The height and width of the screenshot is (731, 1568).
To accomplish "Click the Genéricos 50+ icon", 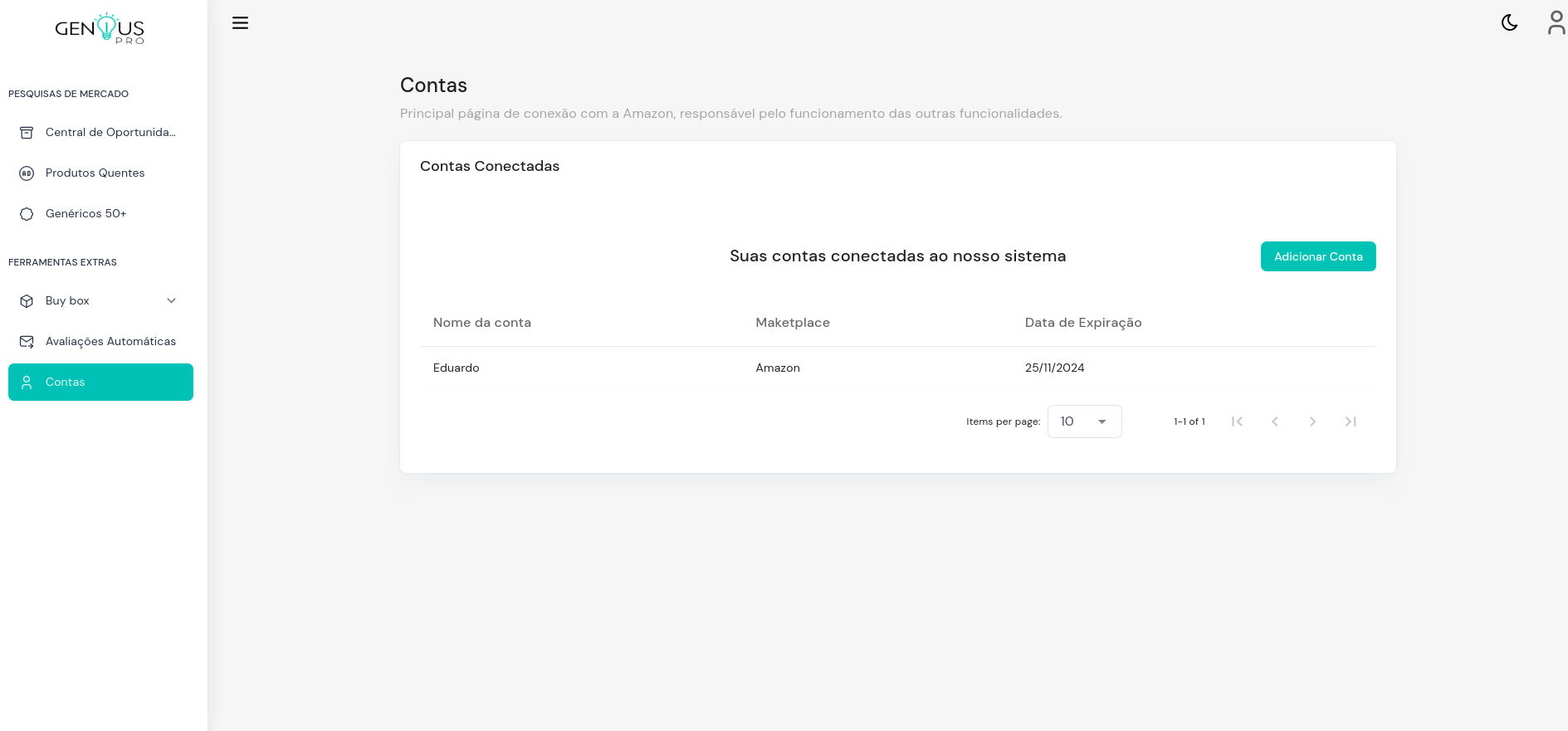I will pyautogui.click(x=27, y=214).
